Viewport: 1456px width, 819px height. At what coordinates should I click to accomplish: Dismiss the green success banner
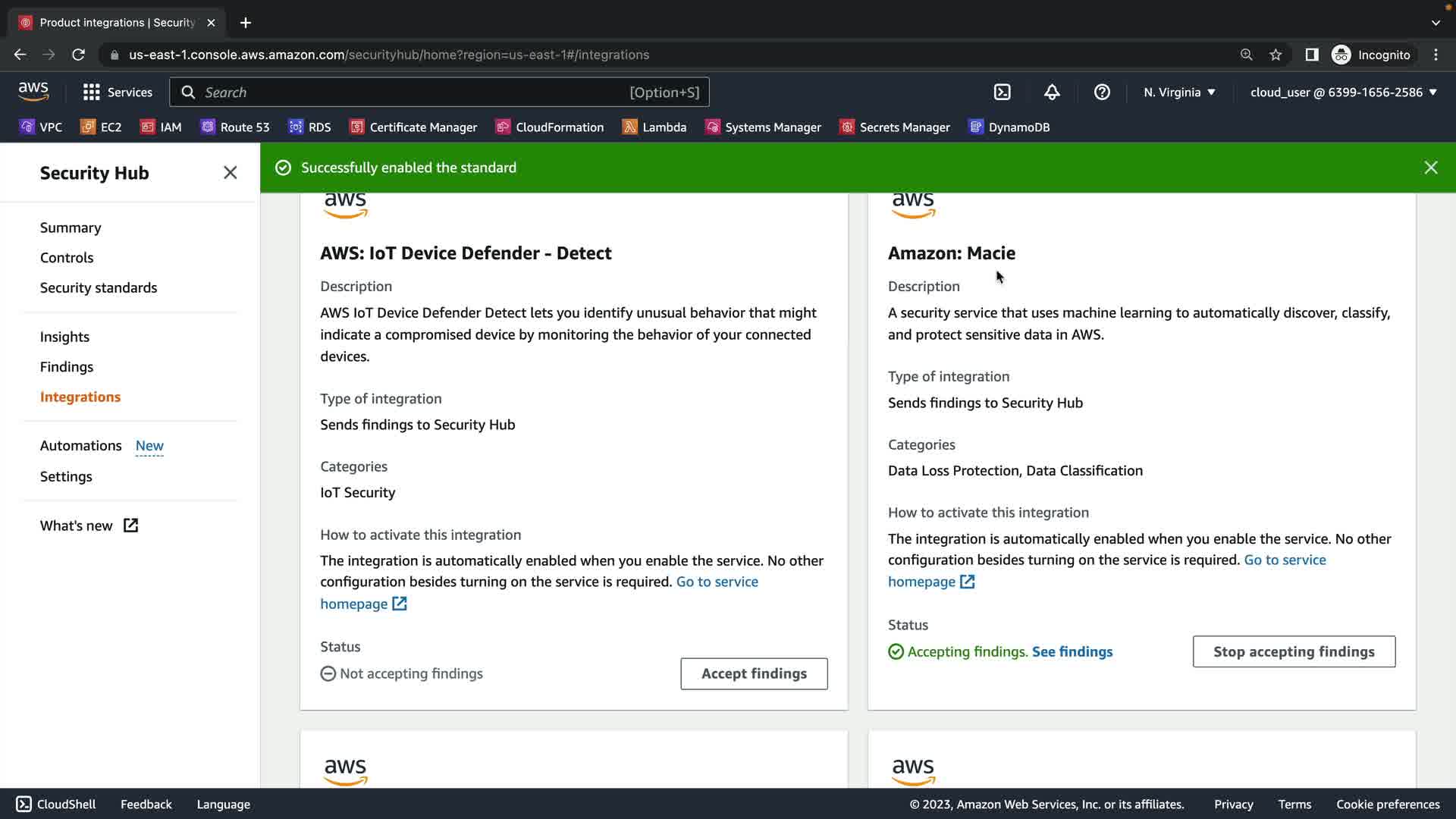(x=1430, y=168)
